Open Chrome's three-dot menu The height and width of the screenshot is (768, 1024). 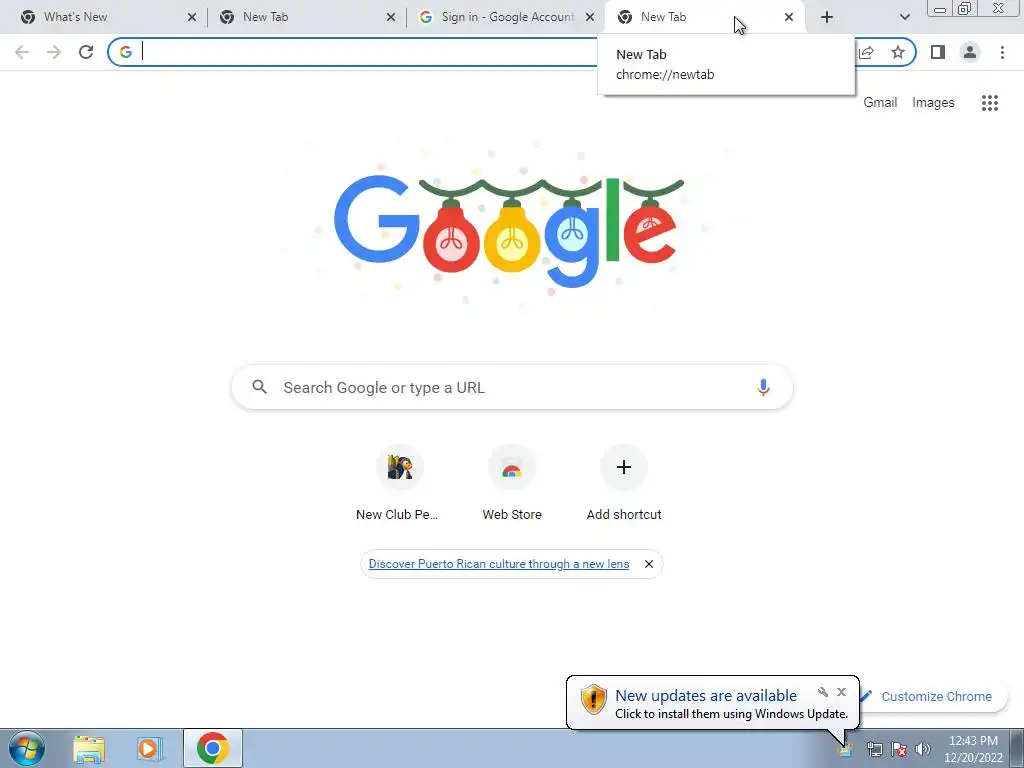pos(1002,52)
